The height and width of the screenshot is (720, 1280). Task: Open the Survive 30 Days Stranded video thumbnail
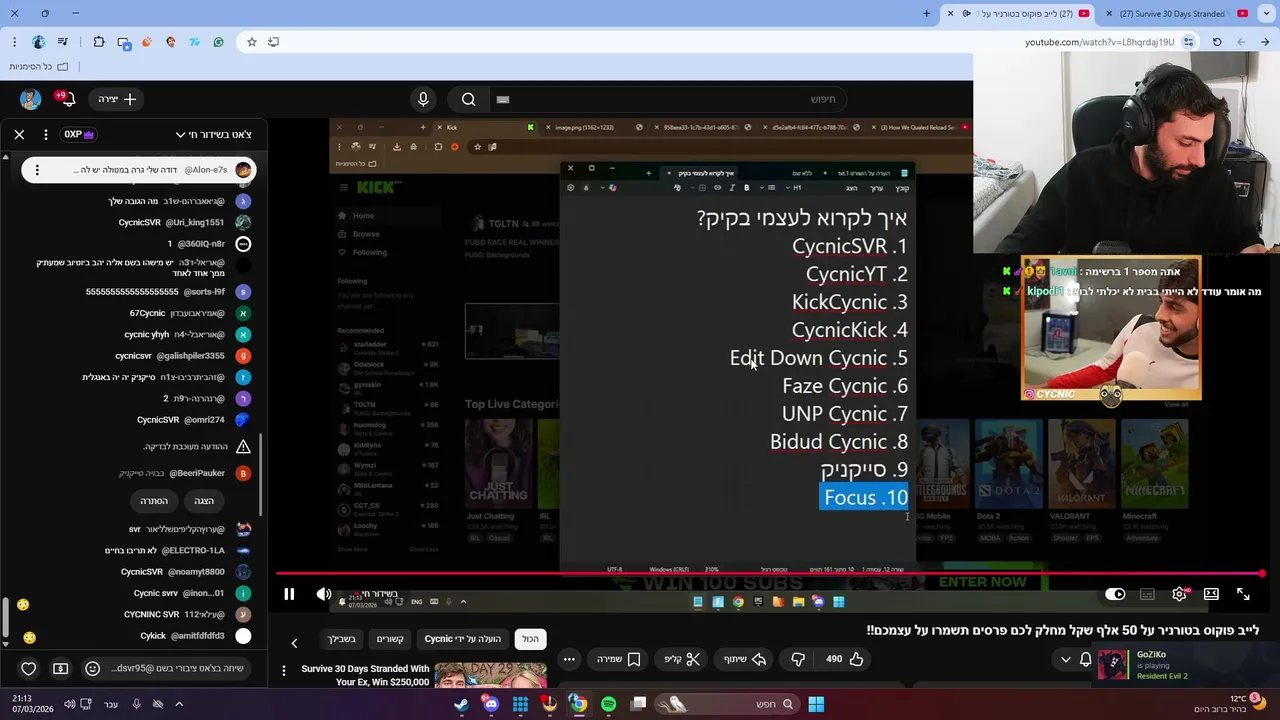tap(490, 676)
